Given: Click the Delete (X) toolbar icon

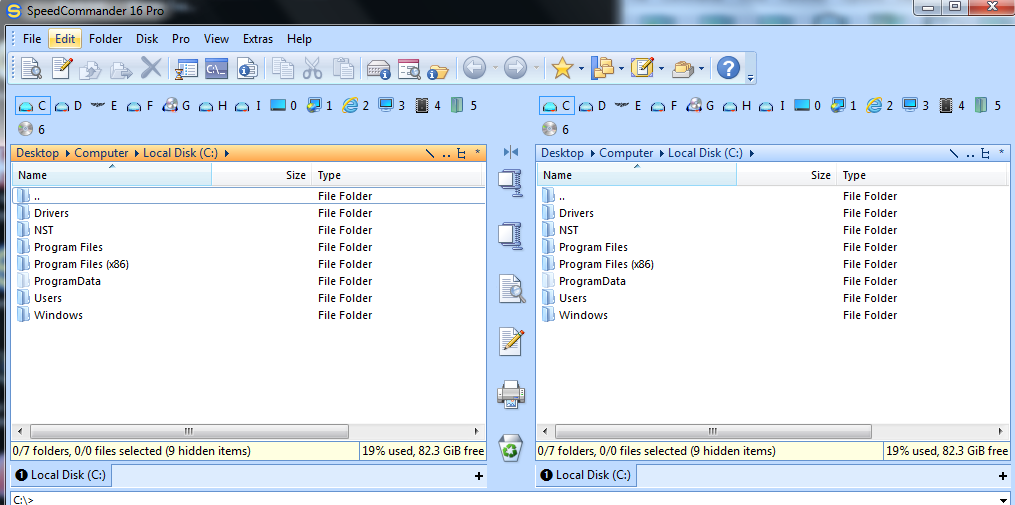Looking at the screenshot, I should (x=151, y=68).
